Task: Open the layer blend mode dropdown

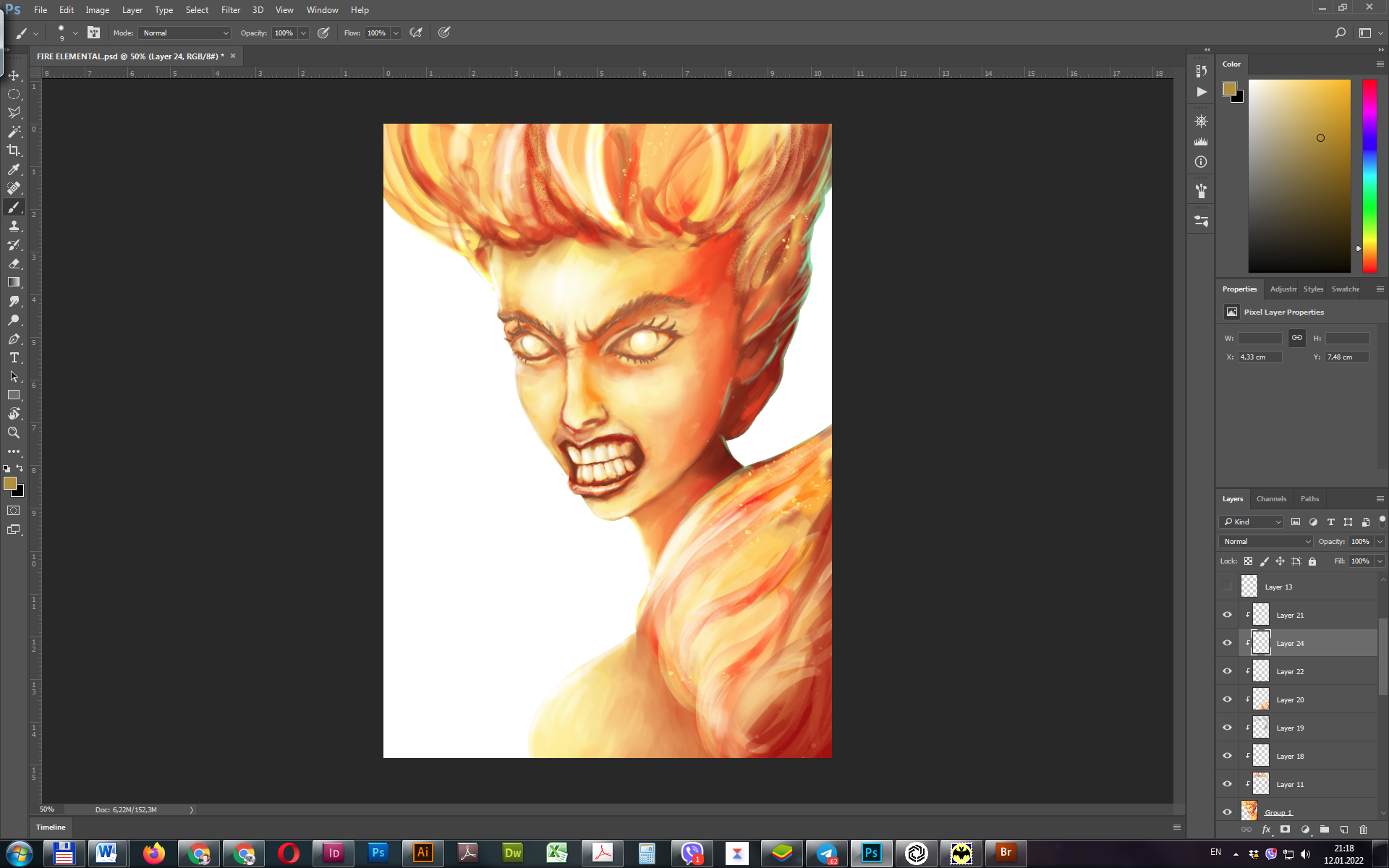Action: coord(1266,542)
